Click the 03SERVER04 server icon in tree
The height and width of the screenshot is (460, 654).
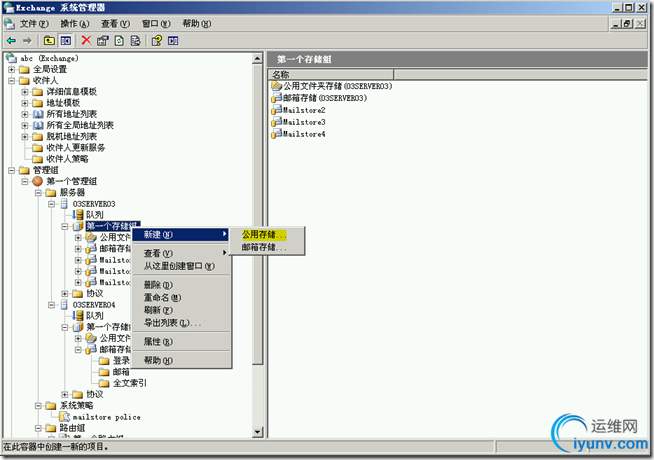pos(64,305)
